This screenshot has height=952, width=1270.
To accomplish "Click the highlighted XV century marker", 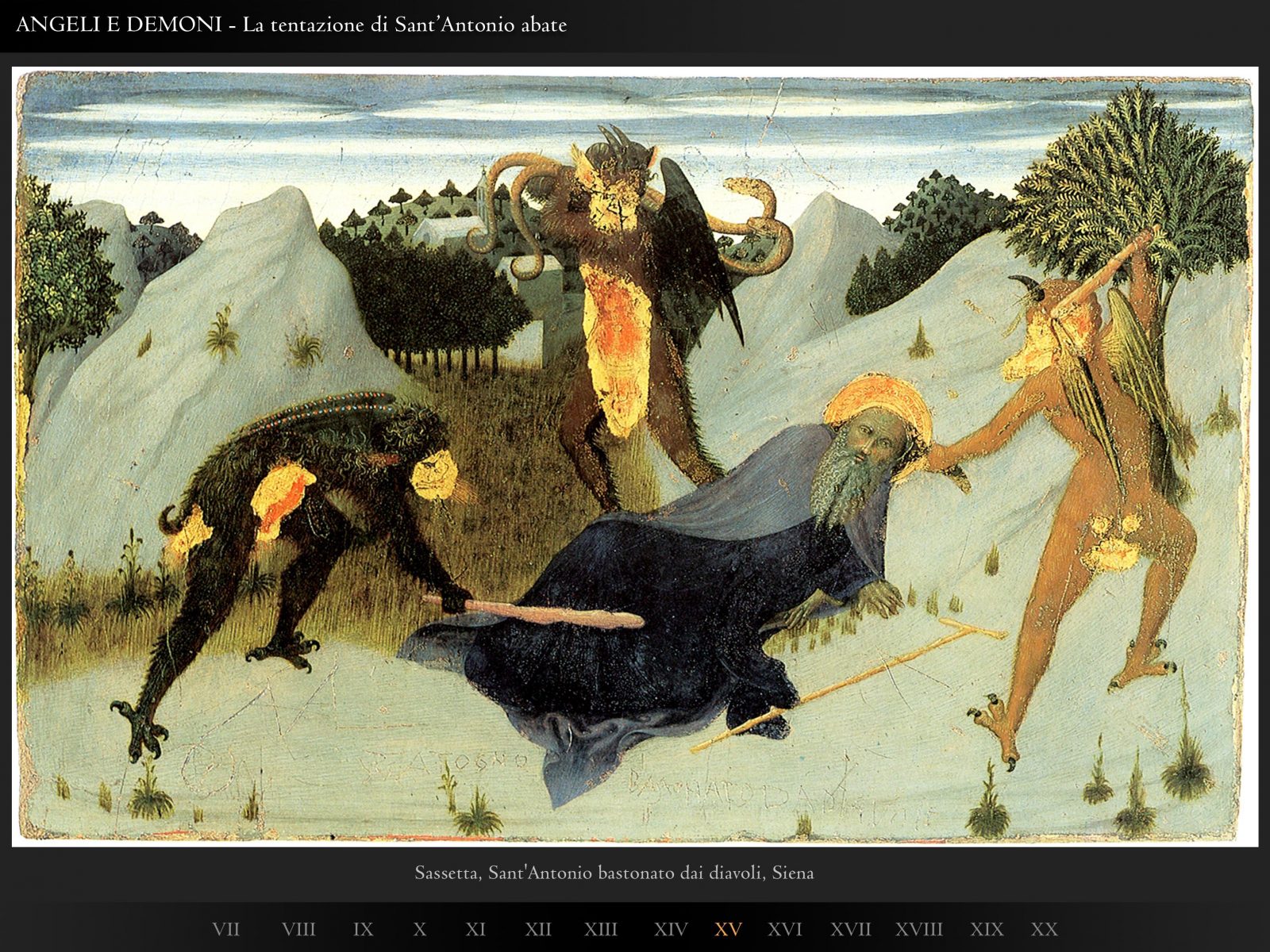I will [x=728, y=929].
